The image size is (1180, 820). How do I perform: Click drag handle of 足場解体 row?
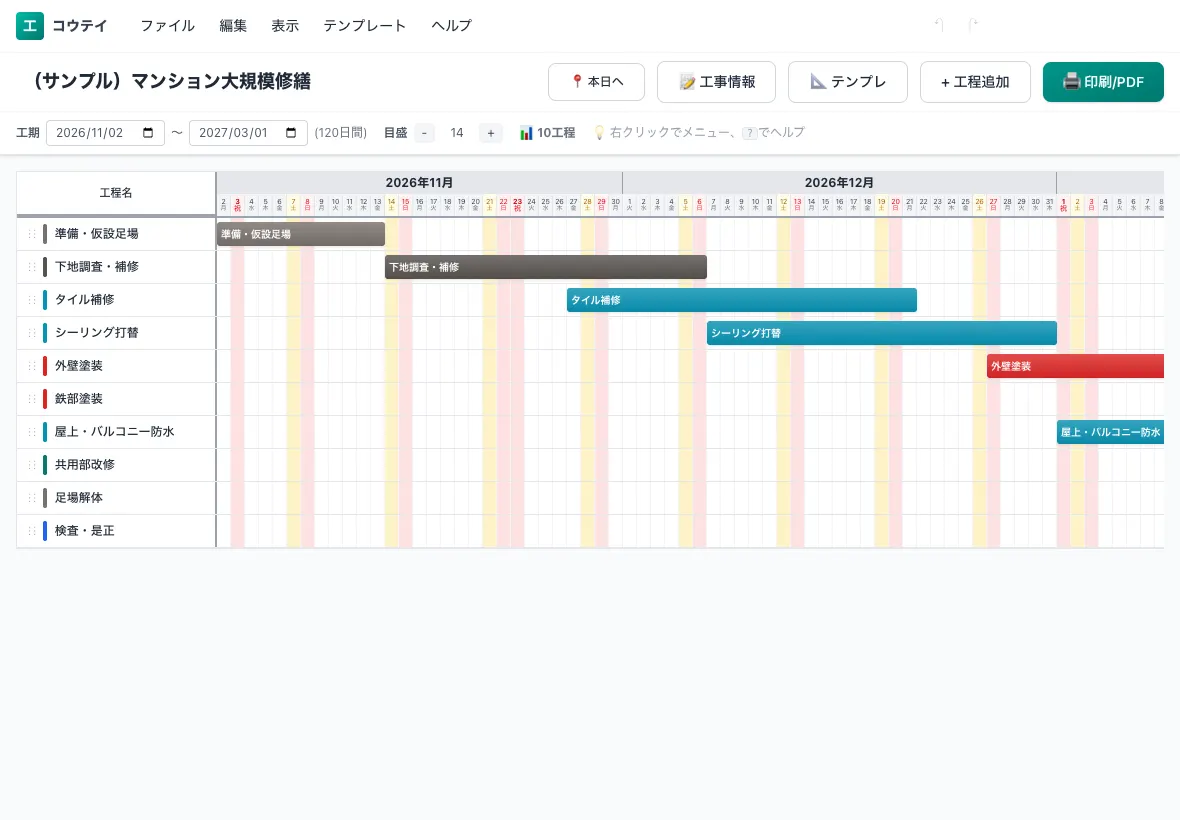[x=32, y=498]
